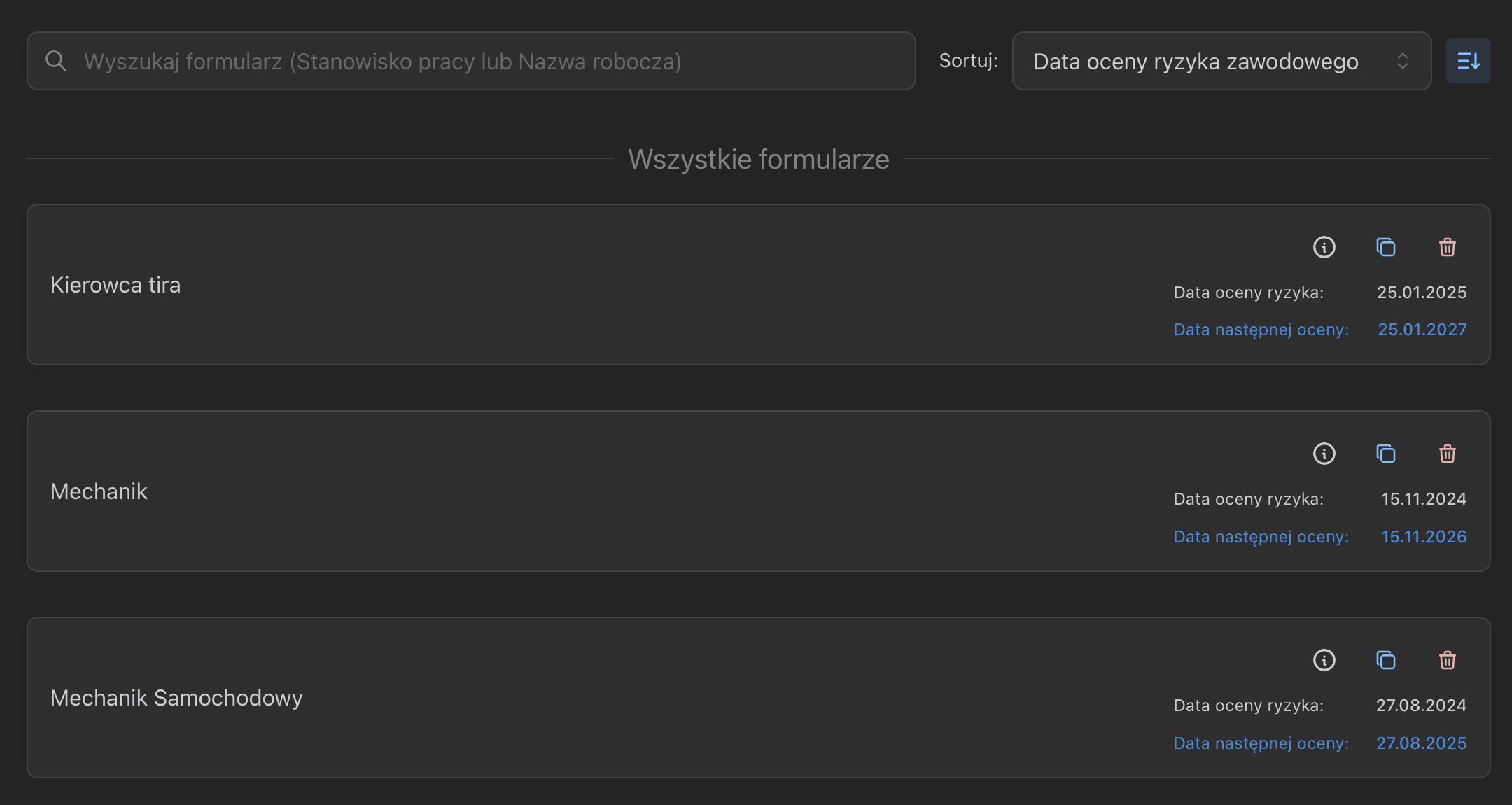Screen dimensions: 1512x805
Task: Delete the Kierowca tira form
Action: click(x=1447, y=247)
